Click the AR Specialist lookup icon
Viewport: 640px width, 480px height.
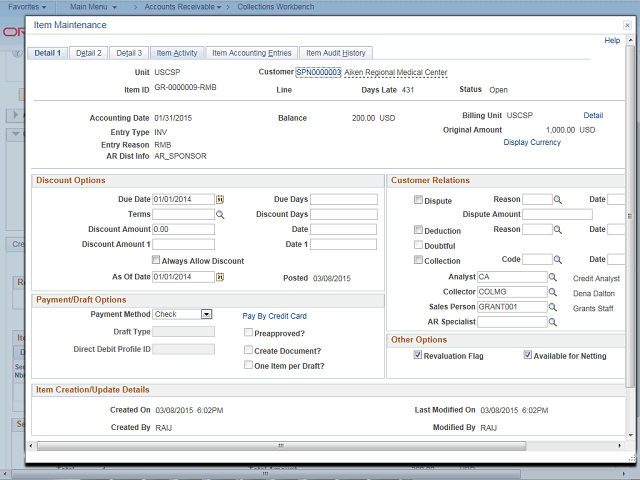pos(552,323)
